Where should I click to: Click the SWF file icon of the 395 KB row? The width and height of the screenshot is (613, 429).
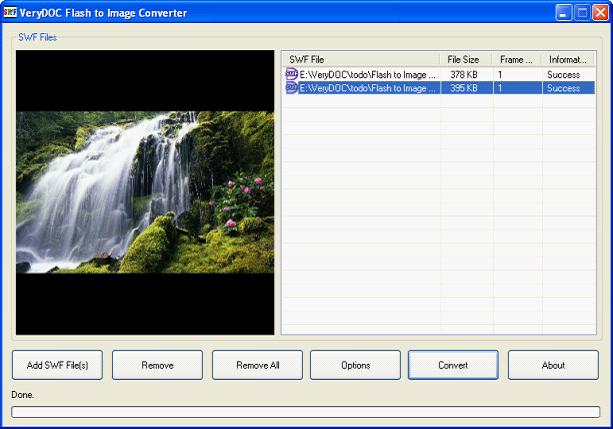coord(292,88)
